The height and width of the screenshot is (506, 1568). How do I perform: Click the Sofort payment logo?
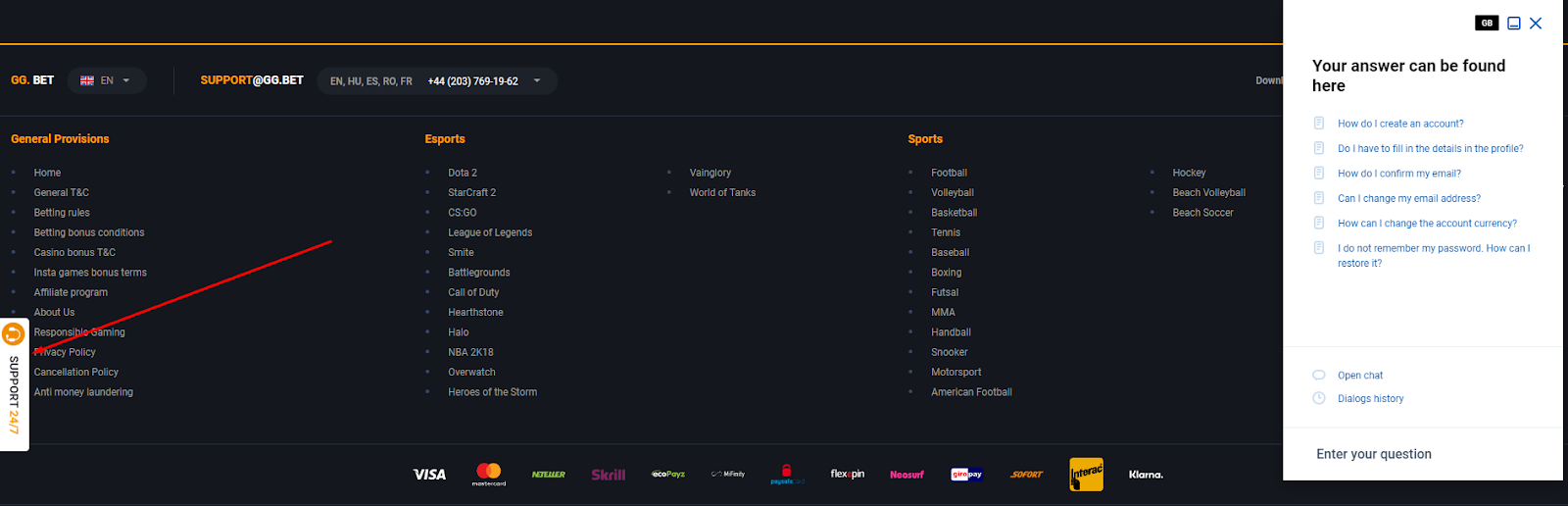pos(1027,475)
